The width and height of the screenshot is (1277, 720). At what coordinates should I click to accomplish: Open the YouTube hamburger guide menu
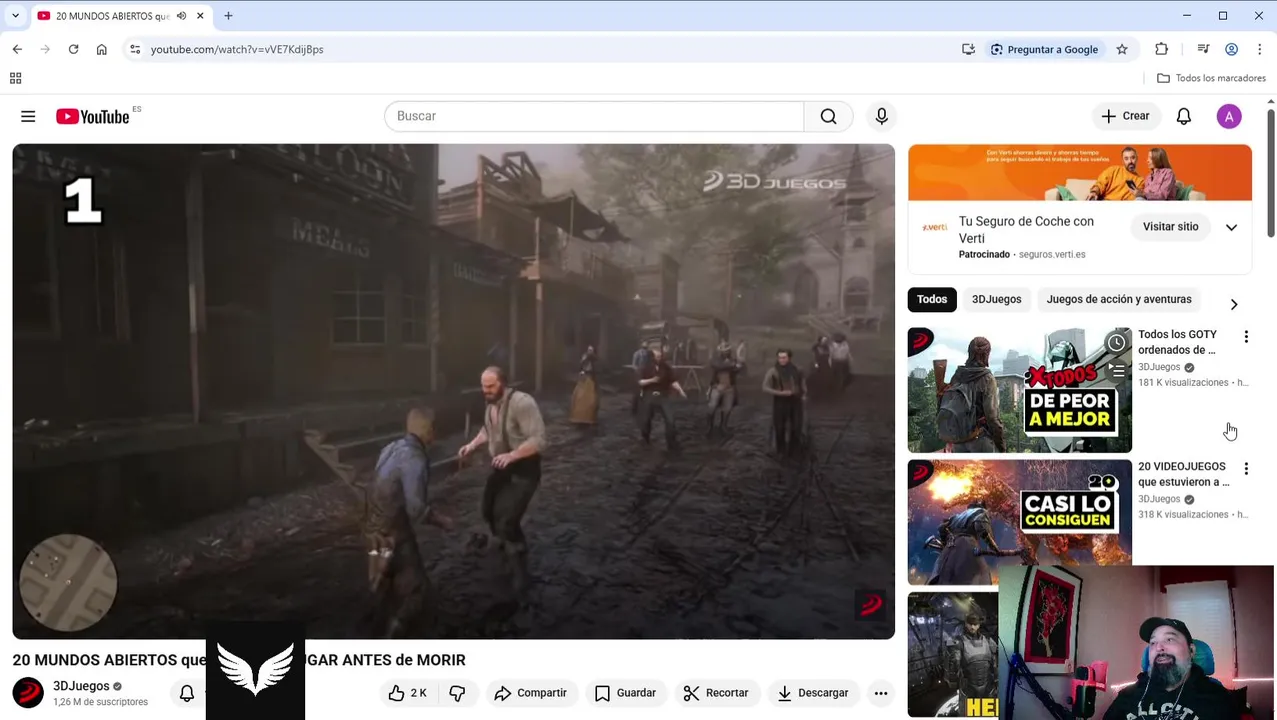coord(28,117)
